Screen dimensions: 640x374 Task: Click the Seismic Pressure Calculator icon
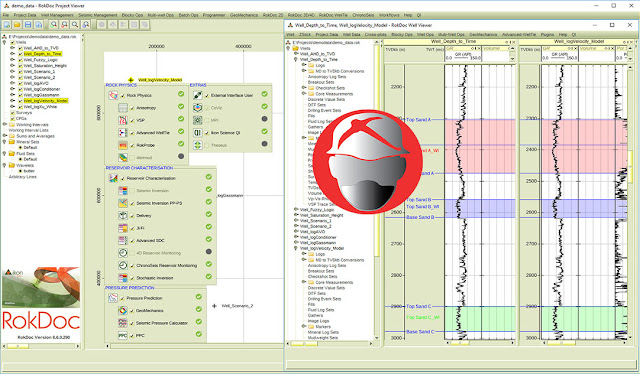click(123, 323)
